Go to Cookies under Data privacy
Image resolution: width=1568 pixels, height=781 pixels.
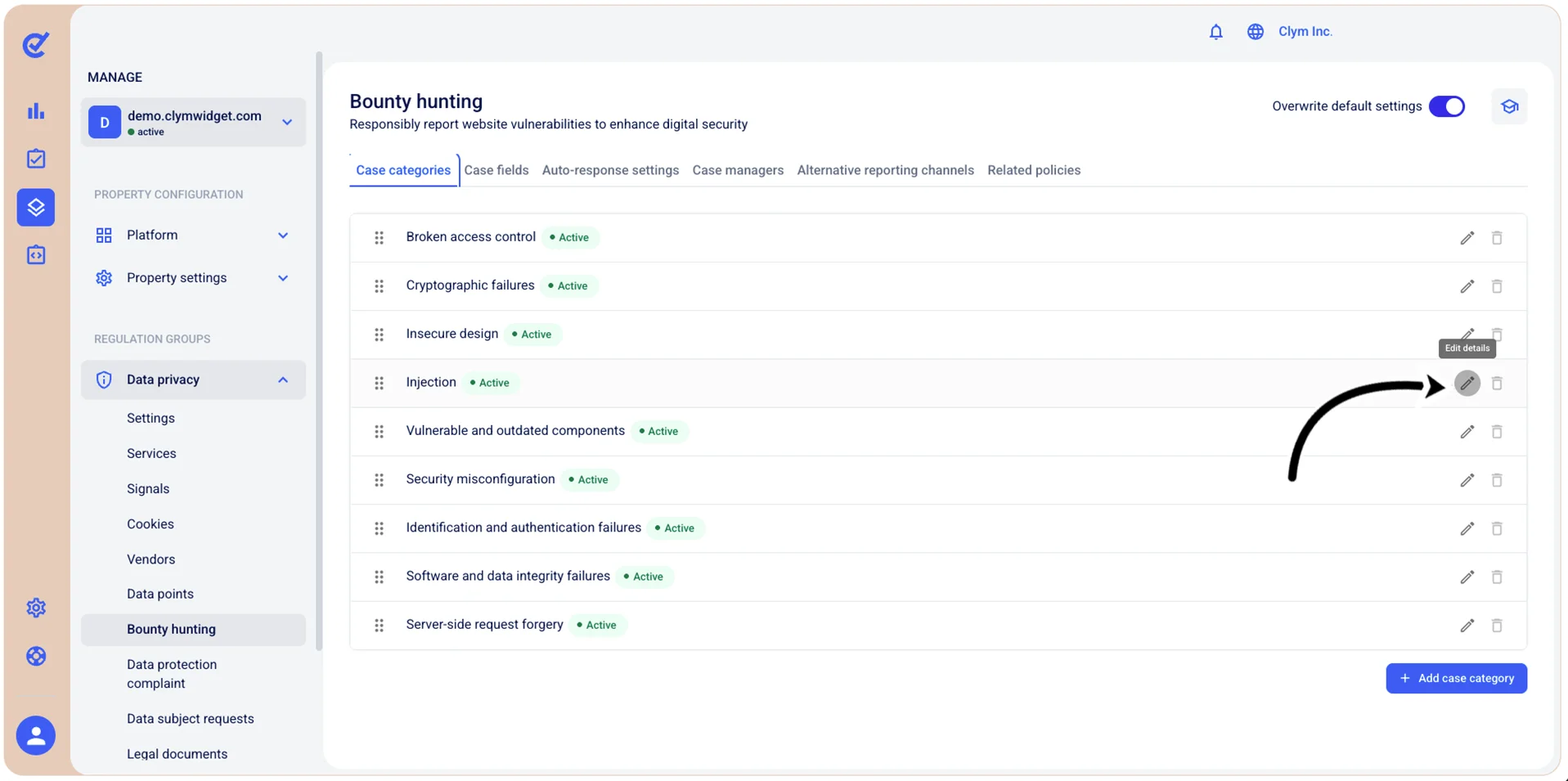[x=151, y=524]
